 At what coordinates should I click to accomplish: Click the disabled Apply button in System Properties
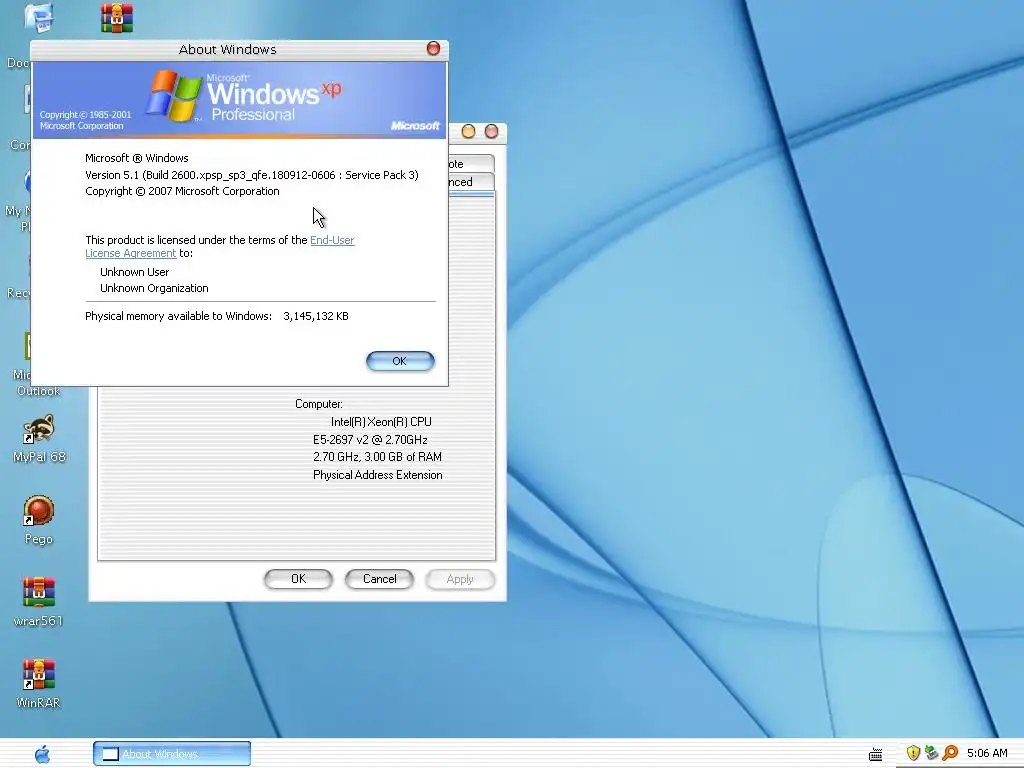pos(460,579)
